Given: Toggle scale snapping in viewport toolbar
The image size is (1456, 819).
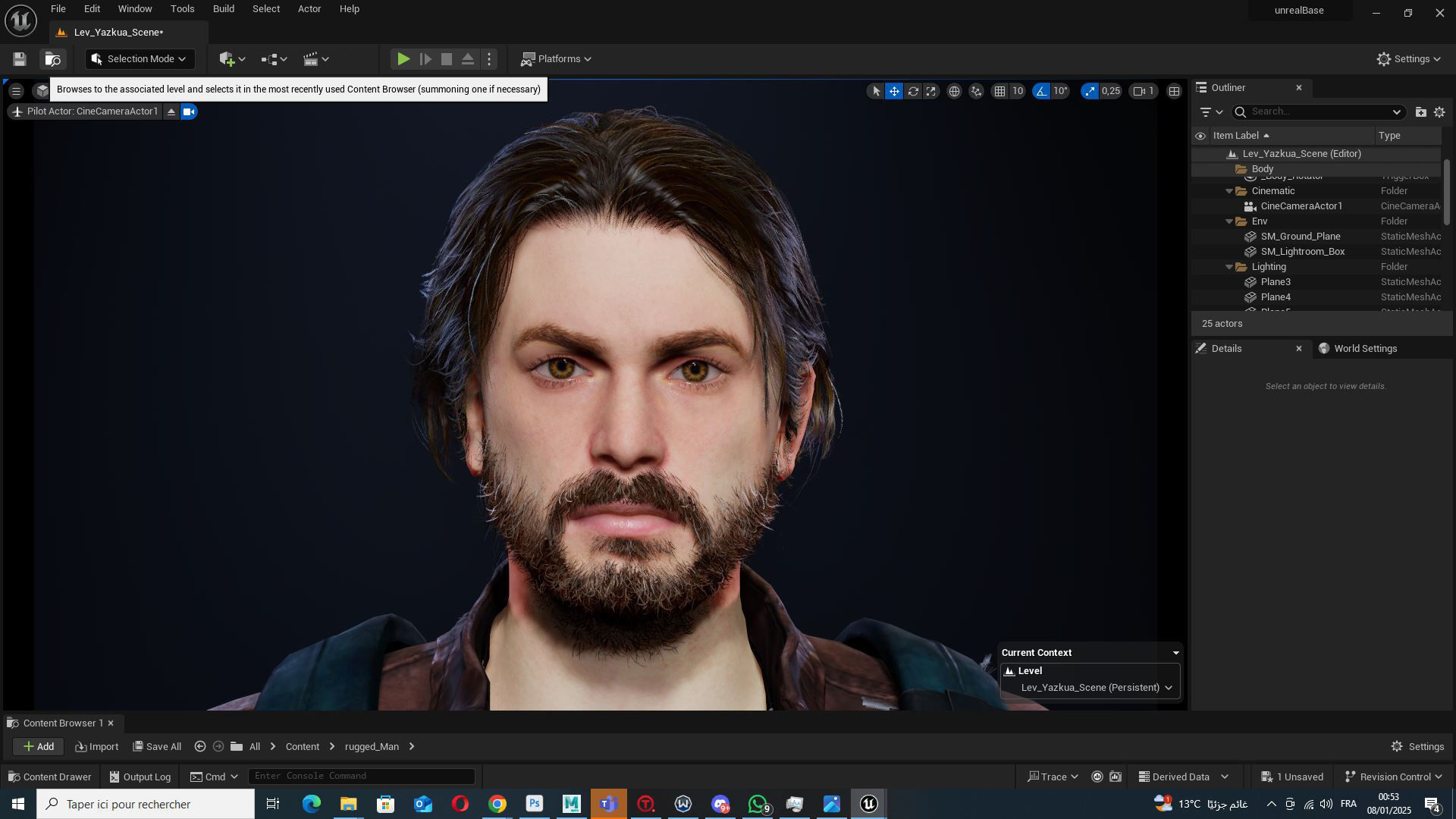Looking at the screenshot, I should 1090,91.
